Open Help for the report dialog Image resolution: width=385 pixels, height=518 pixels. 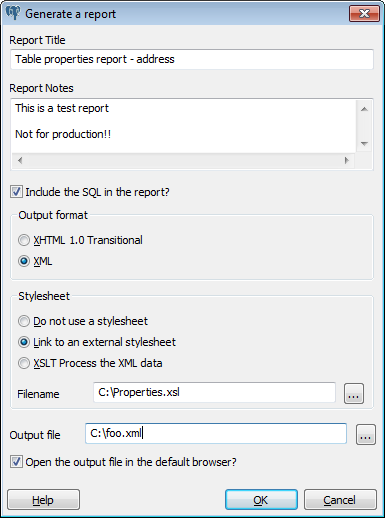pos(43,500)
